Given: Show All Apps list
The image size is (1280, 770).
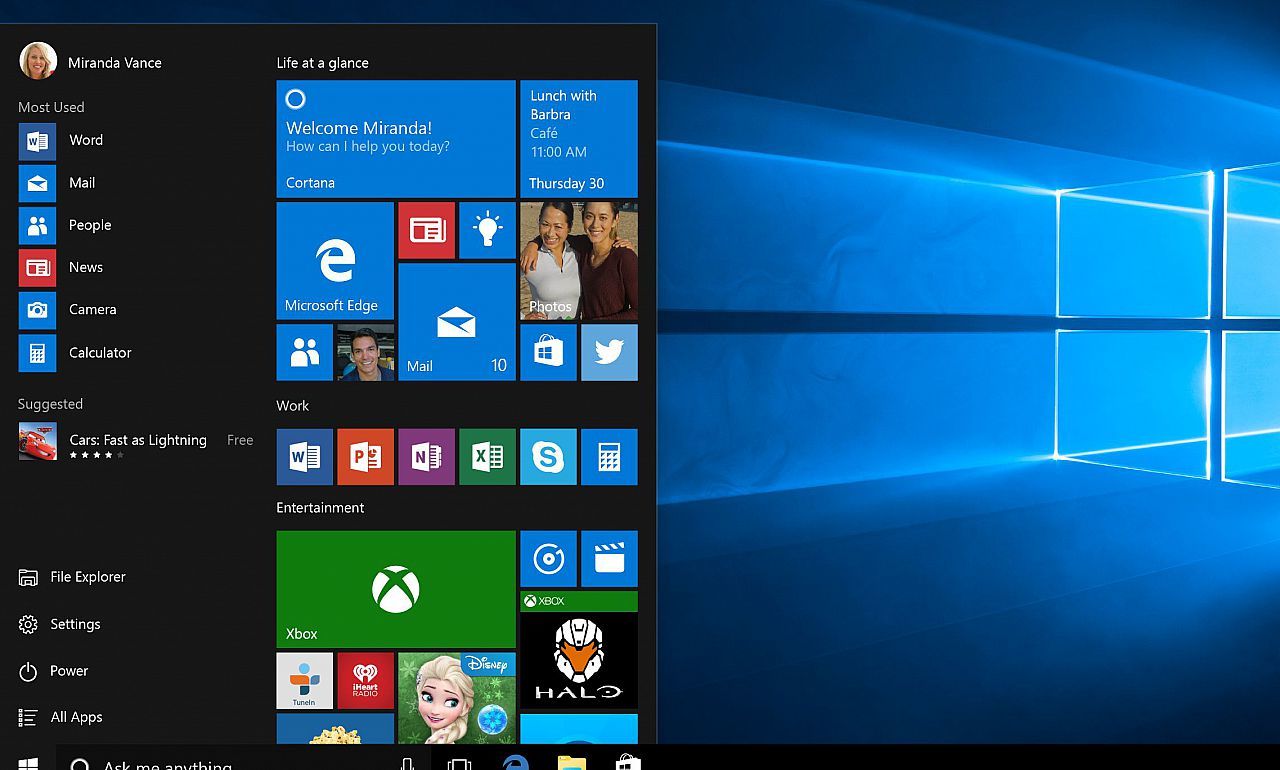Looking at the screenshot, I should (x=61, y=717).
